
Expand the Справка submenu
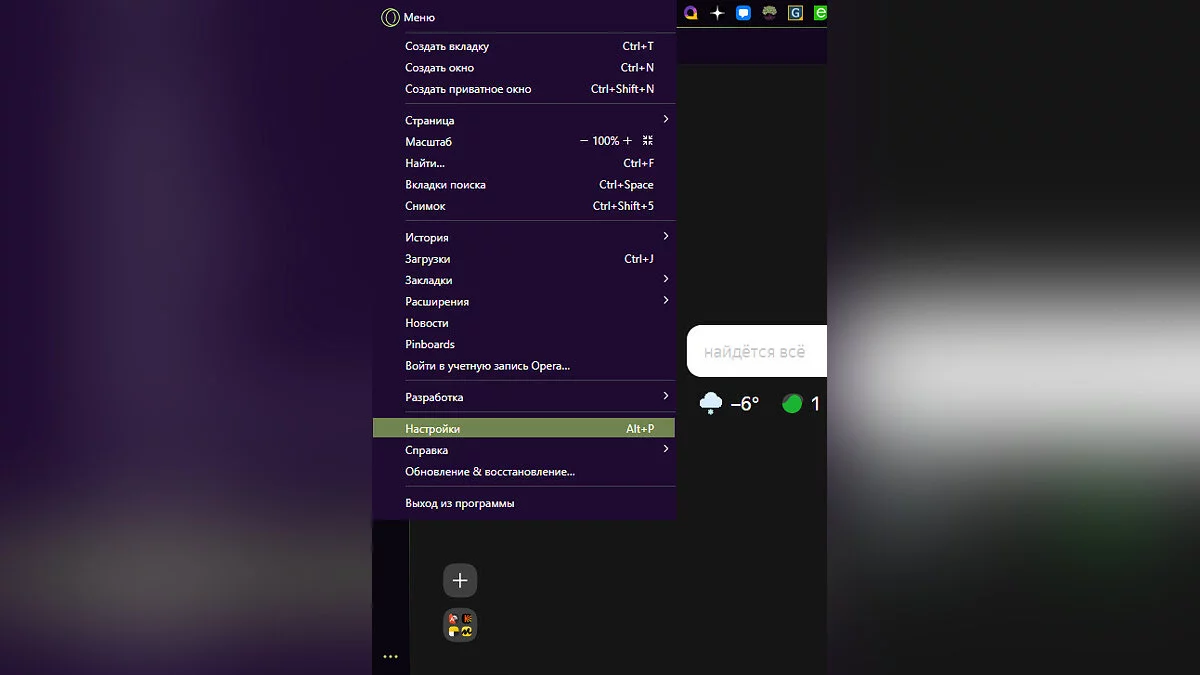[x=524, y=450]
